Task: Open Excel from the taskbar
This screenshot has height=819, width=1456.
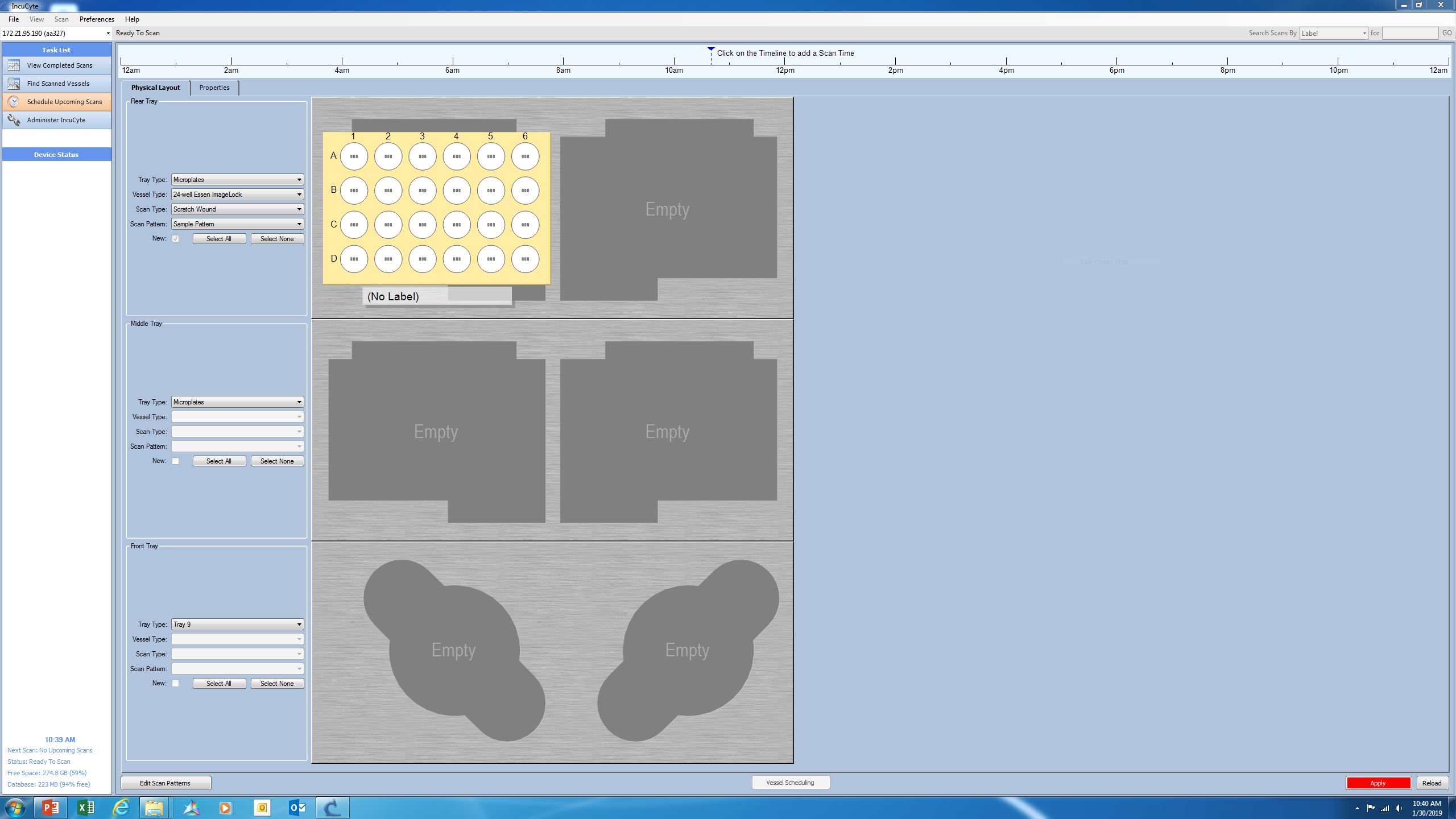Action: click(x=86, y=807)
